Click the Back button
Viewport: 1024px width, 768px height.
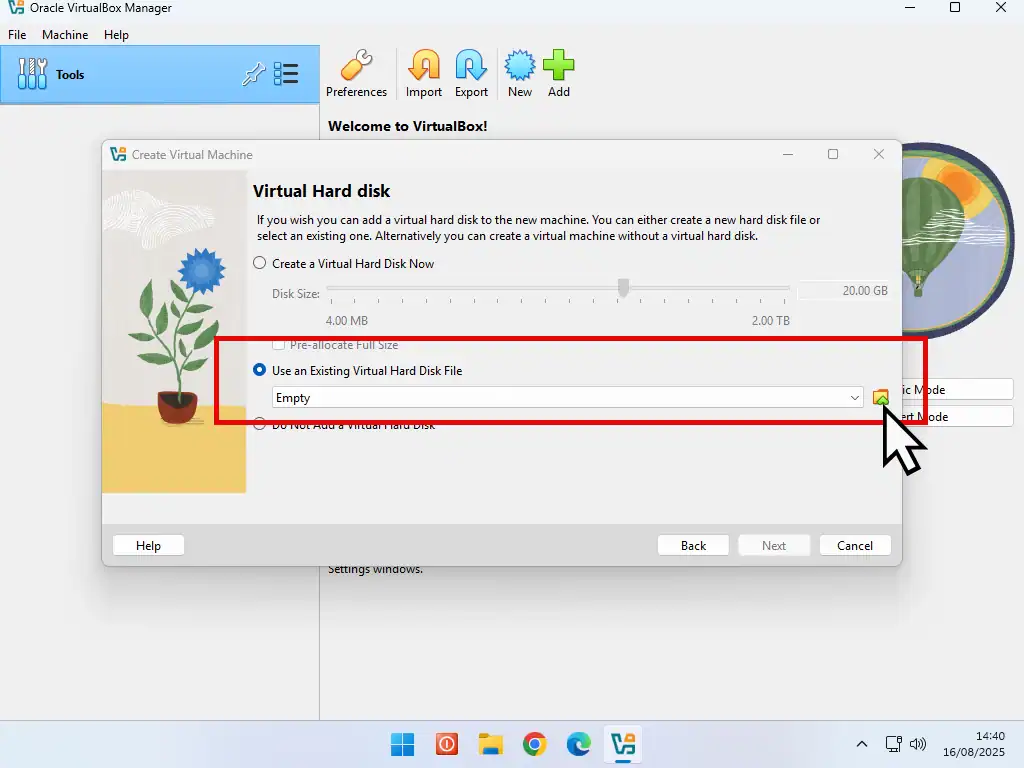pos(693,546)
